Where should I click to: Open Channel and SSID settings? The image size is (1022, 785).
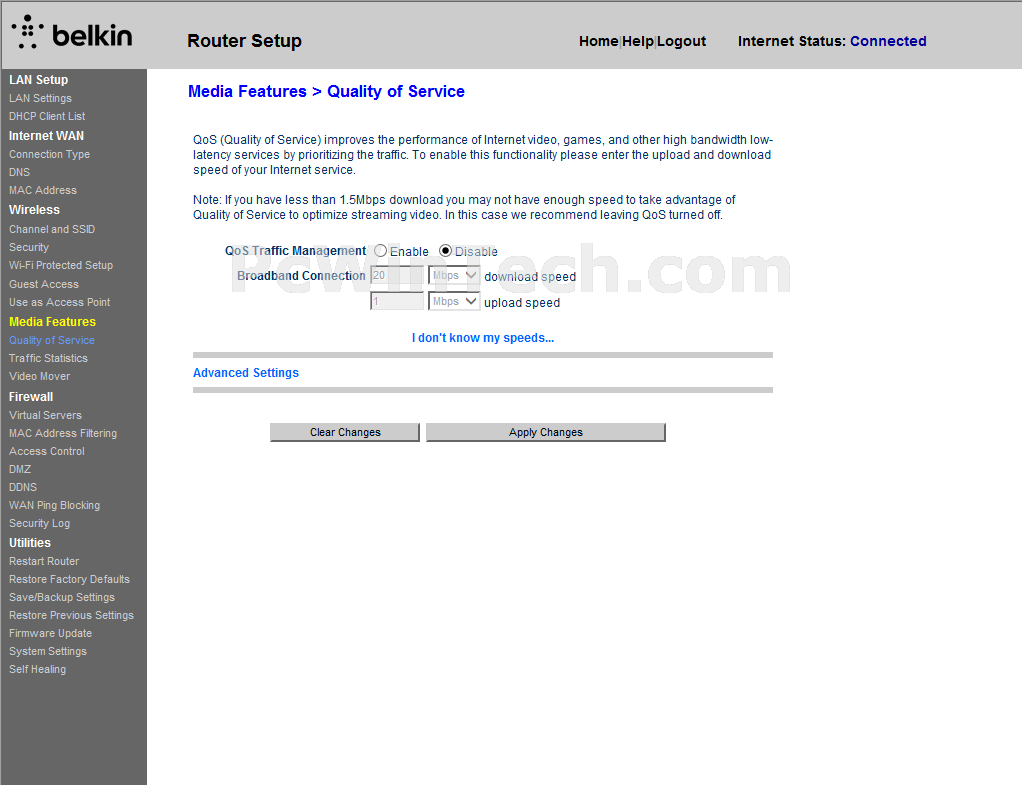(x=52, y=230)
